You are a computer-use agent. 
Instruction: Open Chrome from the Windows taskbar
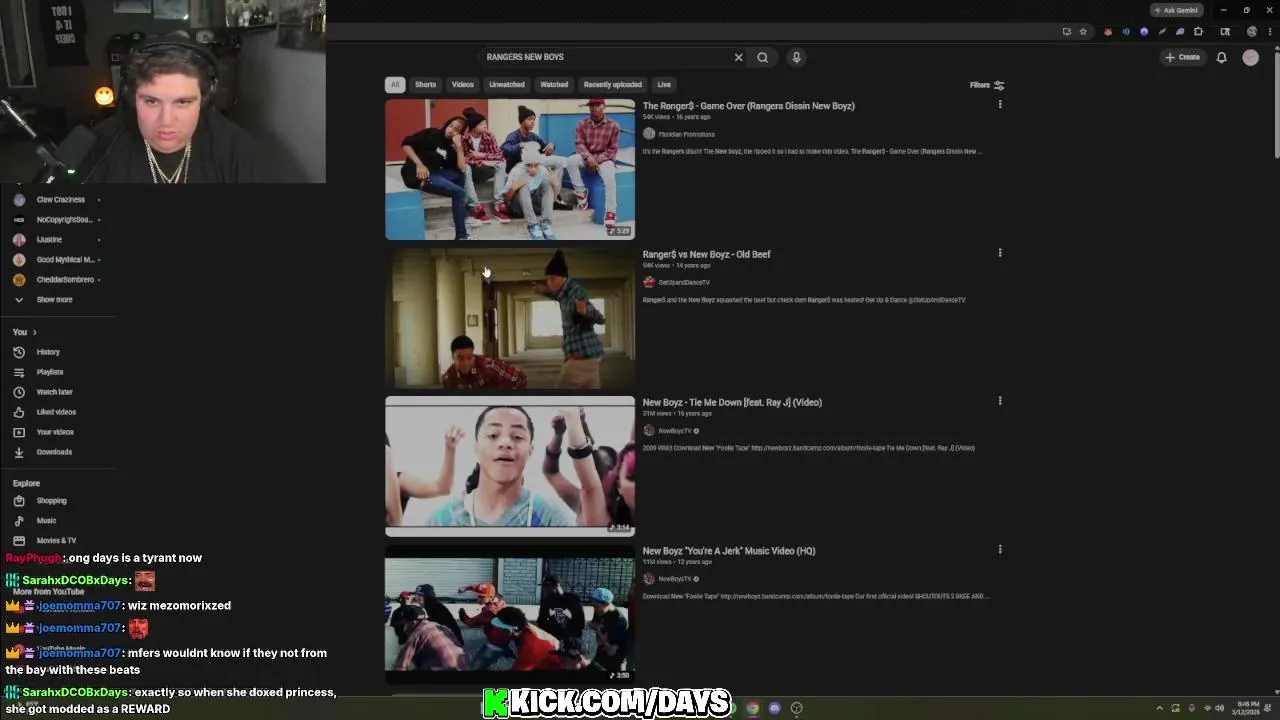752,708
